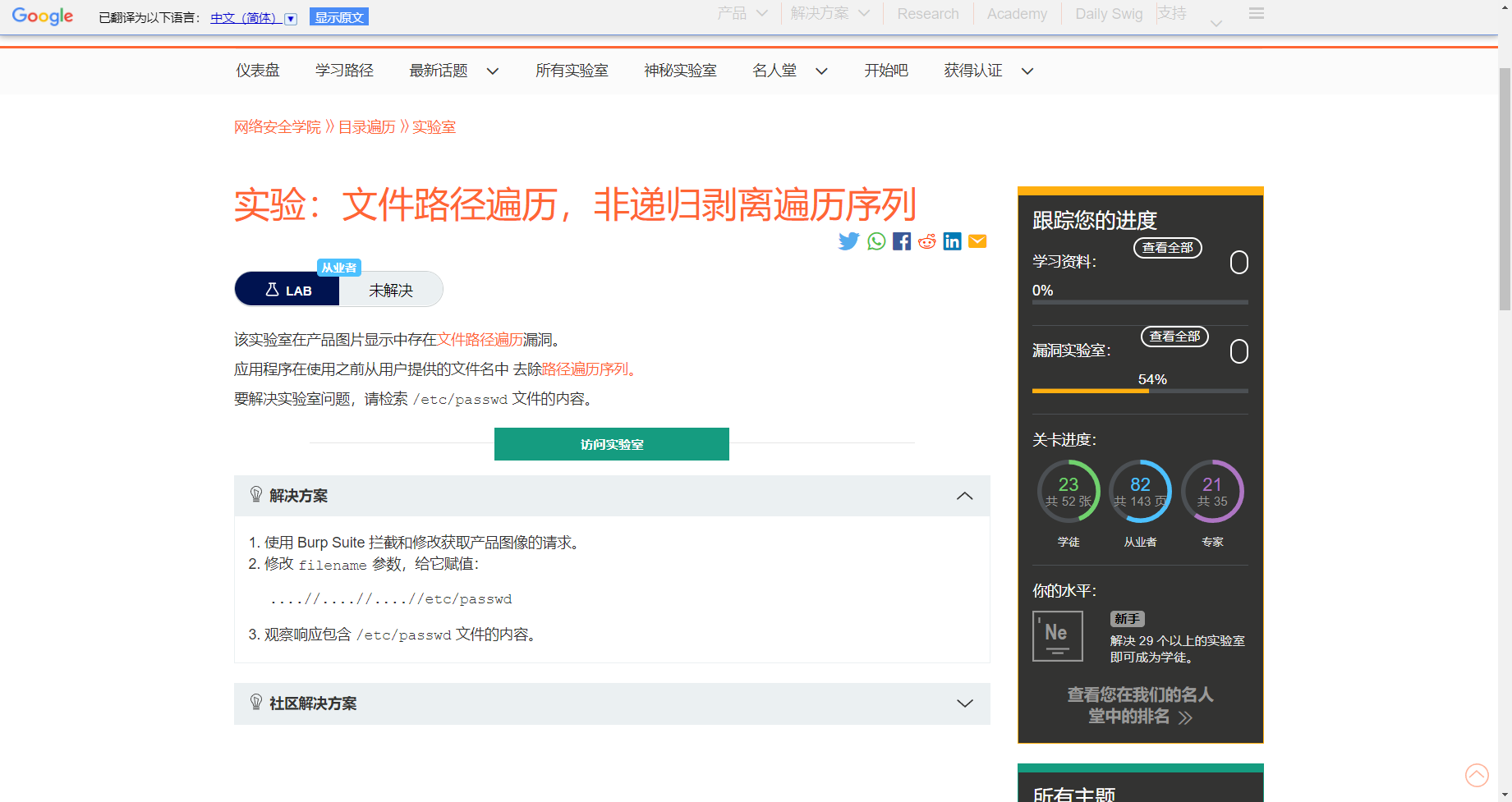Share lab on Twitter

point(848,241)
